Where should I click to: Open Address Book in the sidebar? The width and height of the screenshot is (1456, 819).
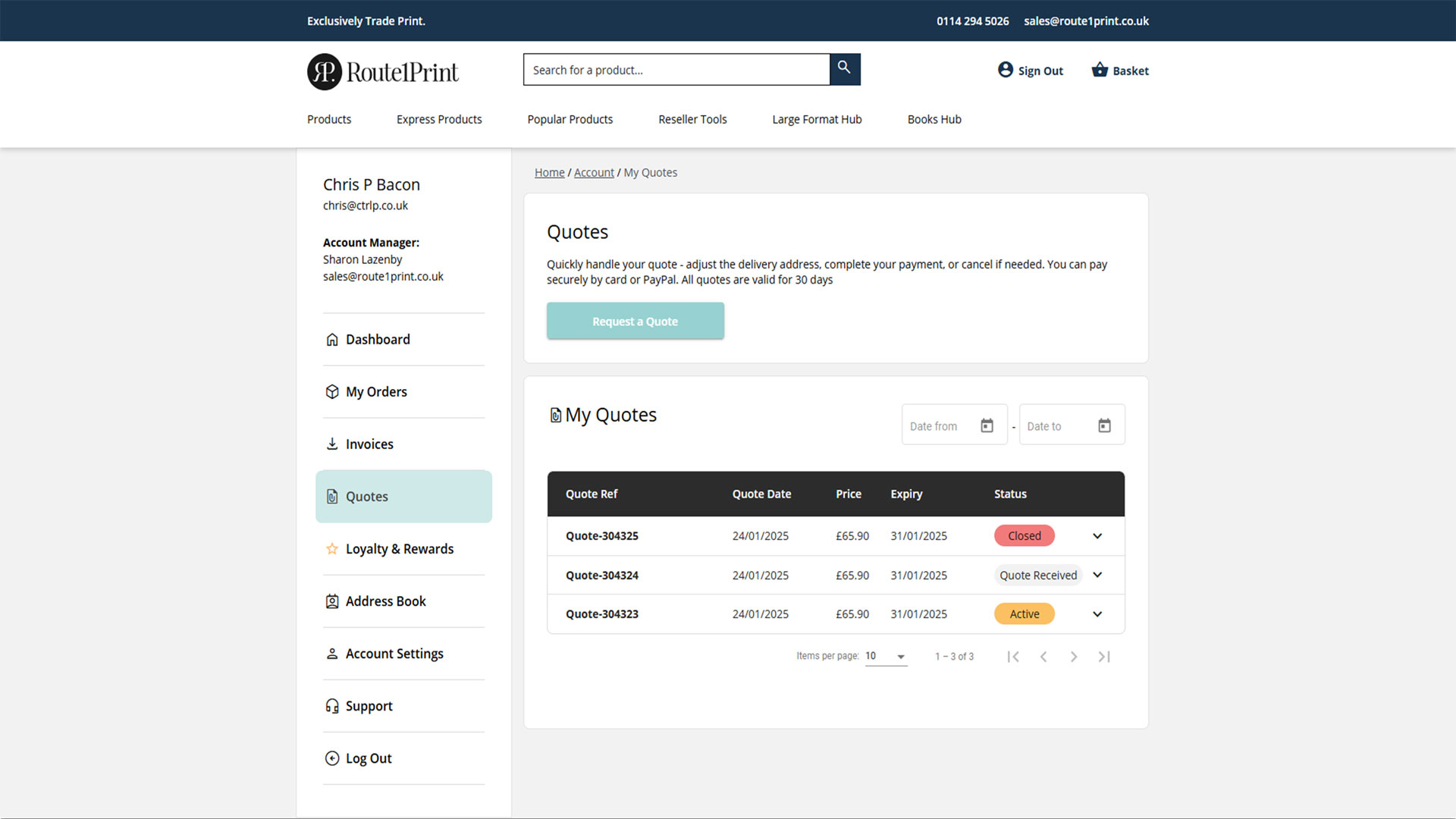[x=403, y=601]
